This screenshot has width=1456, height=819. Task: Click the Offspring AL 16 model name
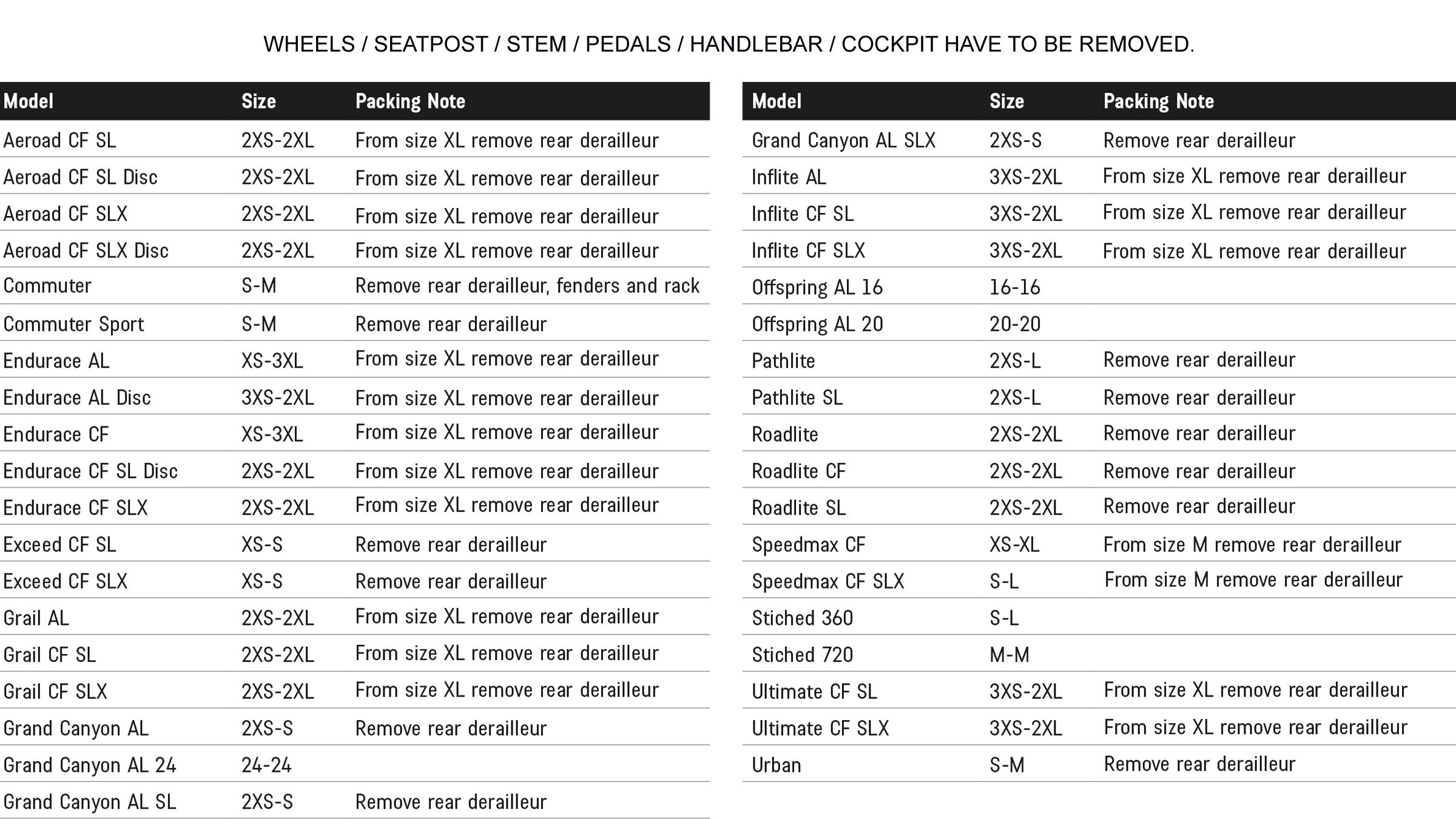pos(817,288)
